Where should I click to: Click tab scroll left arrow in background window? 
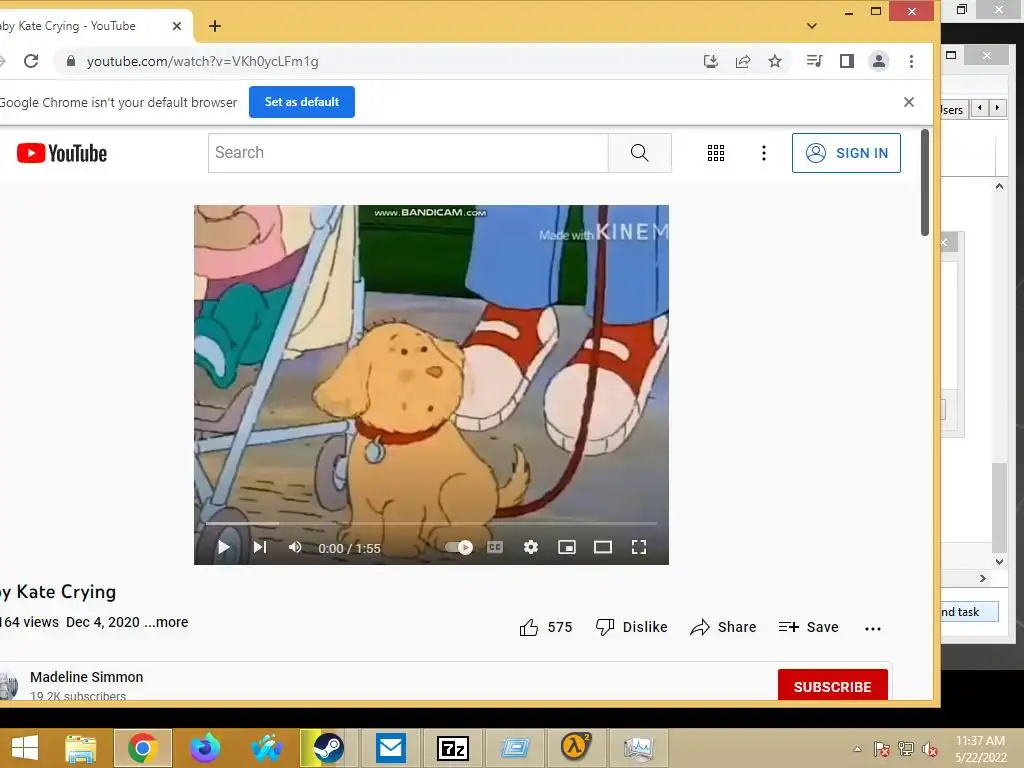[980, 108]
